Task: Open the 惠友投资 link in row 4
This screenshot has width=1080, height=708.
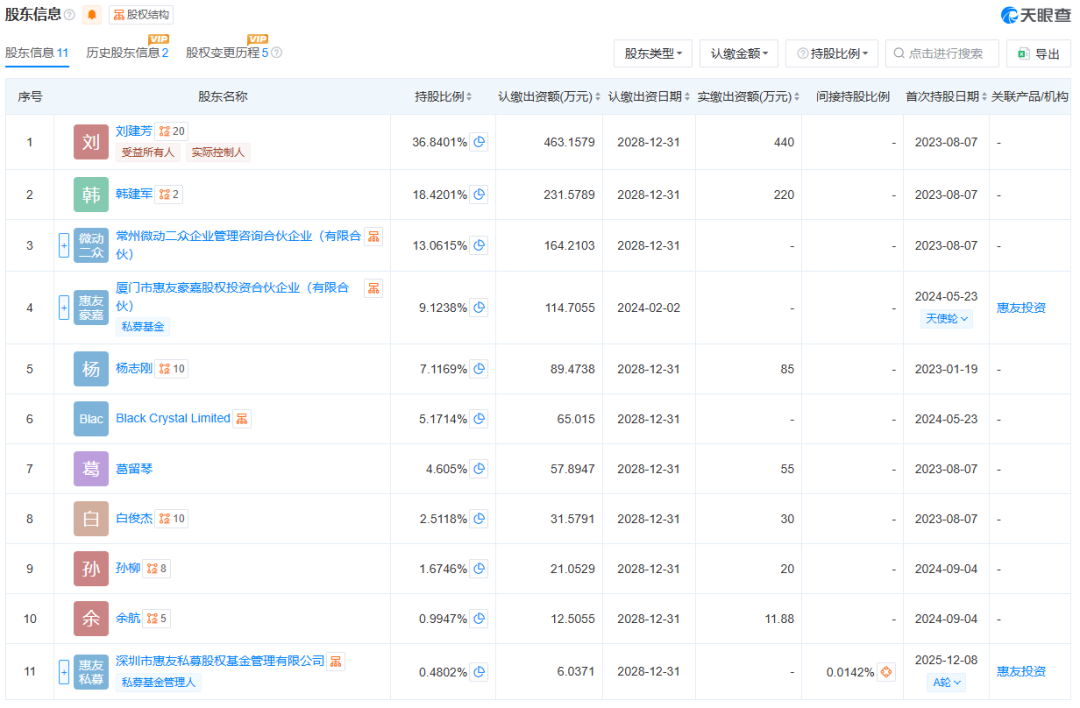Action: point(1021,308)
